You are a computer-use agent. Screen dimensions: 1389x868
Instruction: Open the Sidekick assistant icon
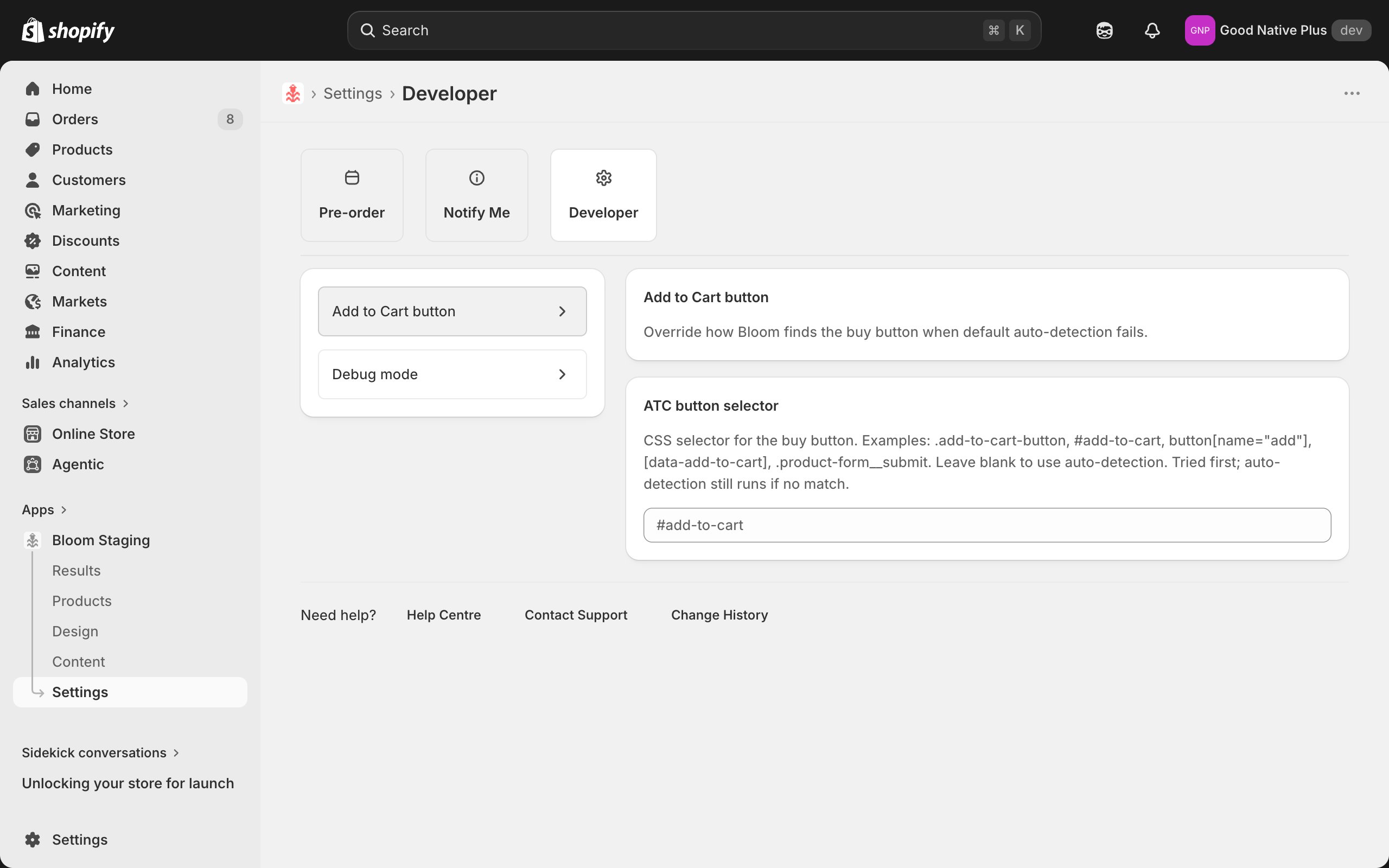coord(1104,30)
